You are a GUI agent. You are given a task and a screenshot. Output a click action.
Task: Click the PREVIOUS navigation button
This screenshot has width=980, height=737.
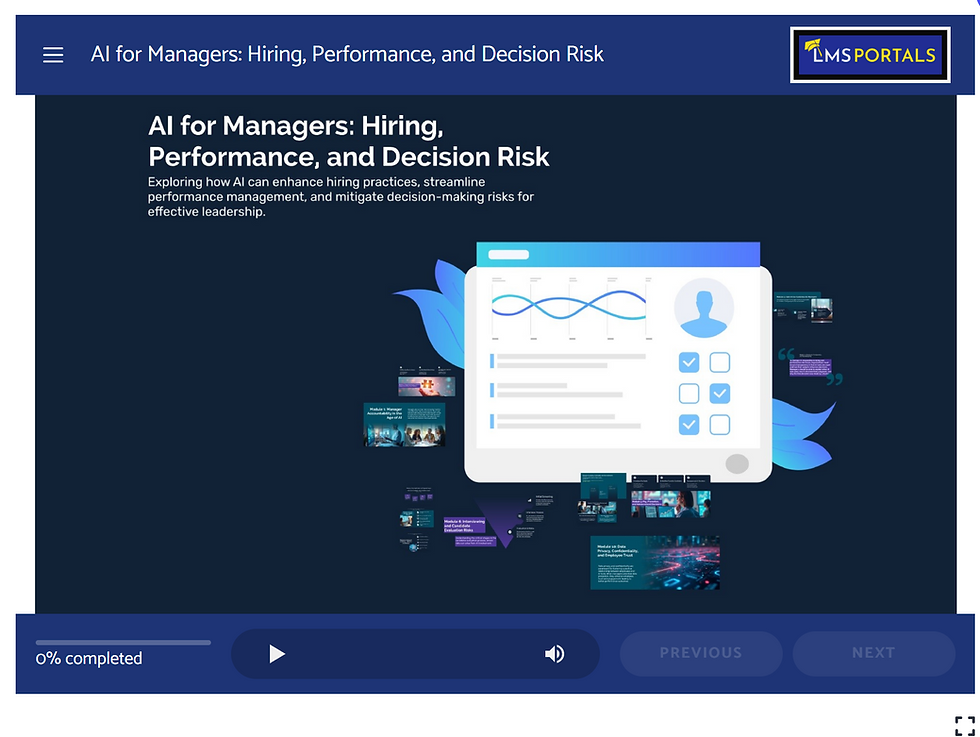tap(700, 653)
